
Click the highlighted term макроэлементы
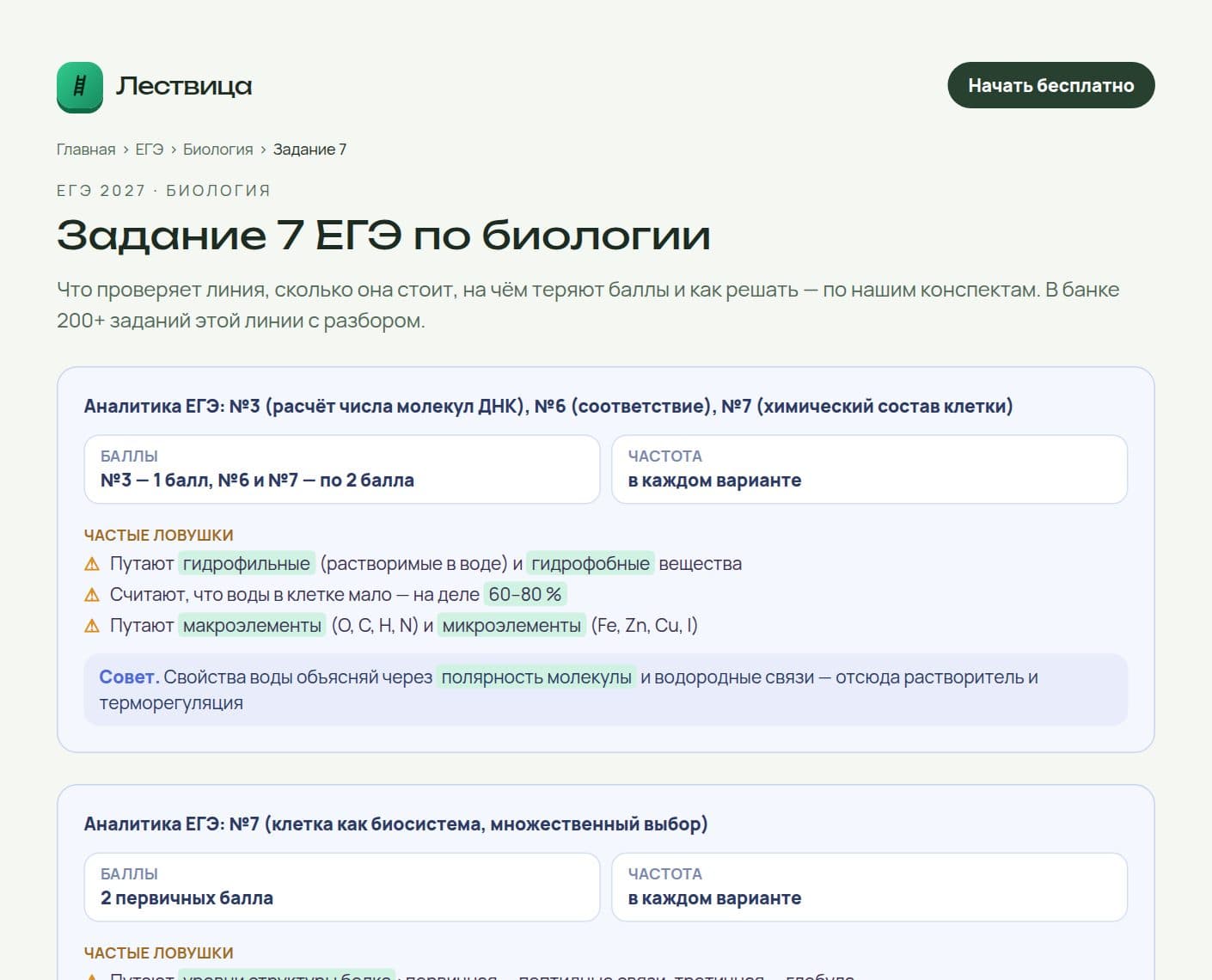253,626
